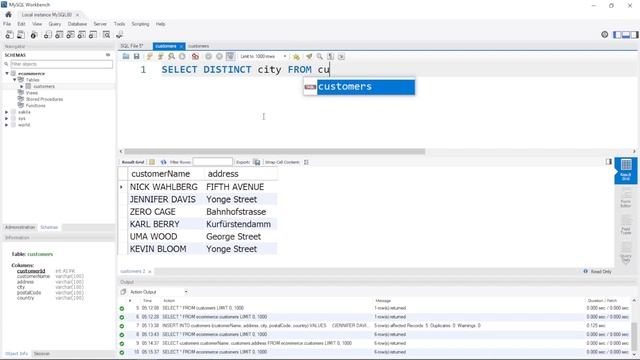Image resolution: width=640 pixels, height=360 pixels.
Task: Save the script using floppy disk icon
Action: point(136,56)
